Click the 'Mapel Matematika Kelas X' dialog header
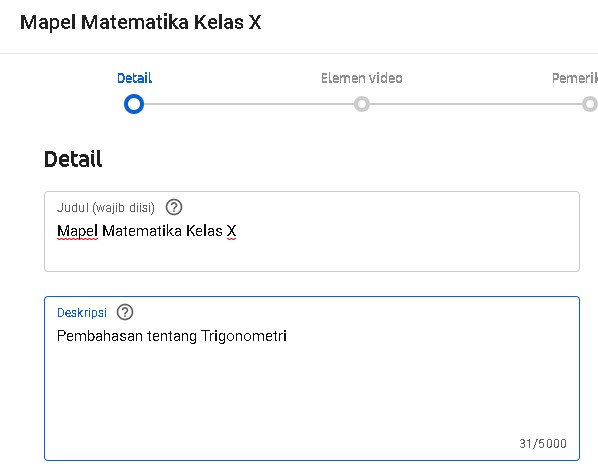Screen dimensions: 598x474 140,22
